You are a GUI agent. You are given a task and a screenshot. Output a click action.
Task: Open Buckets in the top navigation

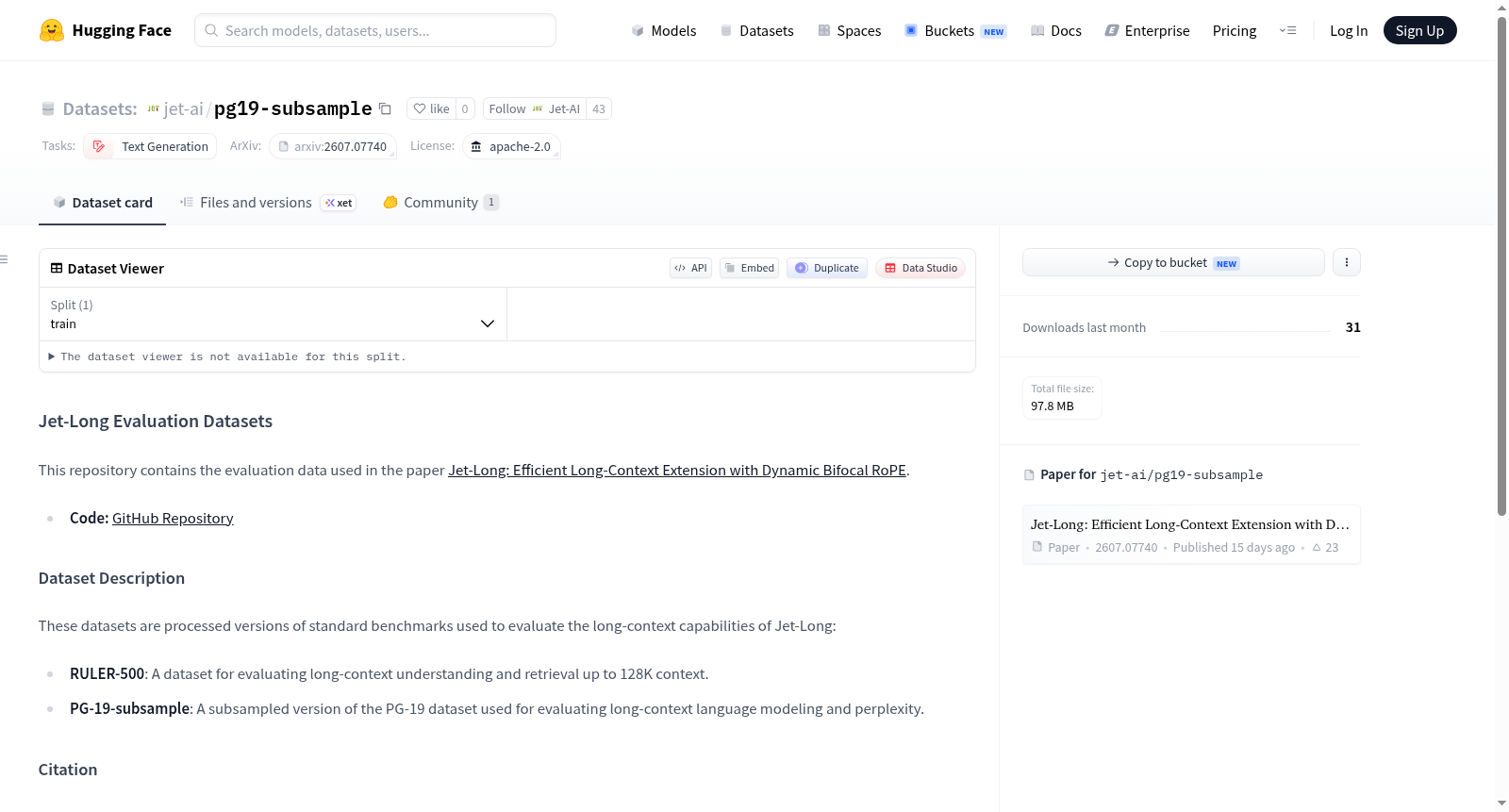tap(955, 30)
